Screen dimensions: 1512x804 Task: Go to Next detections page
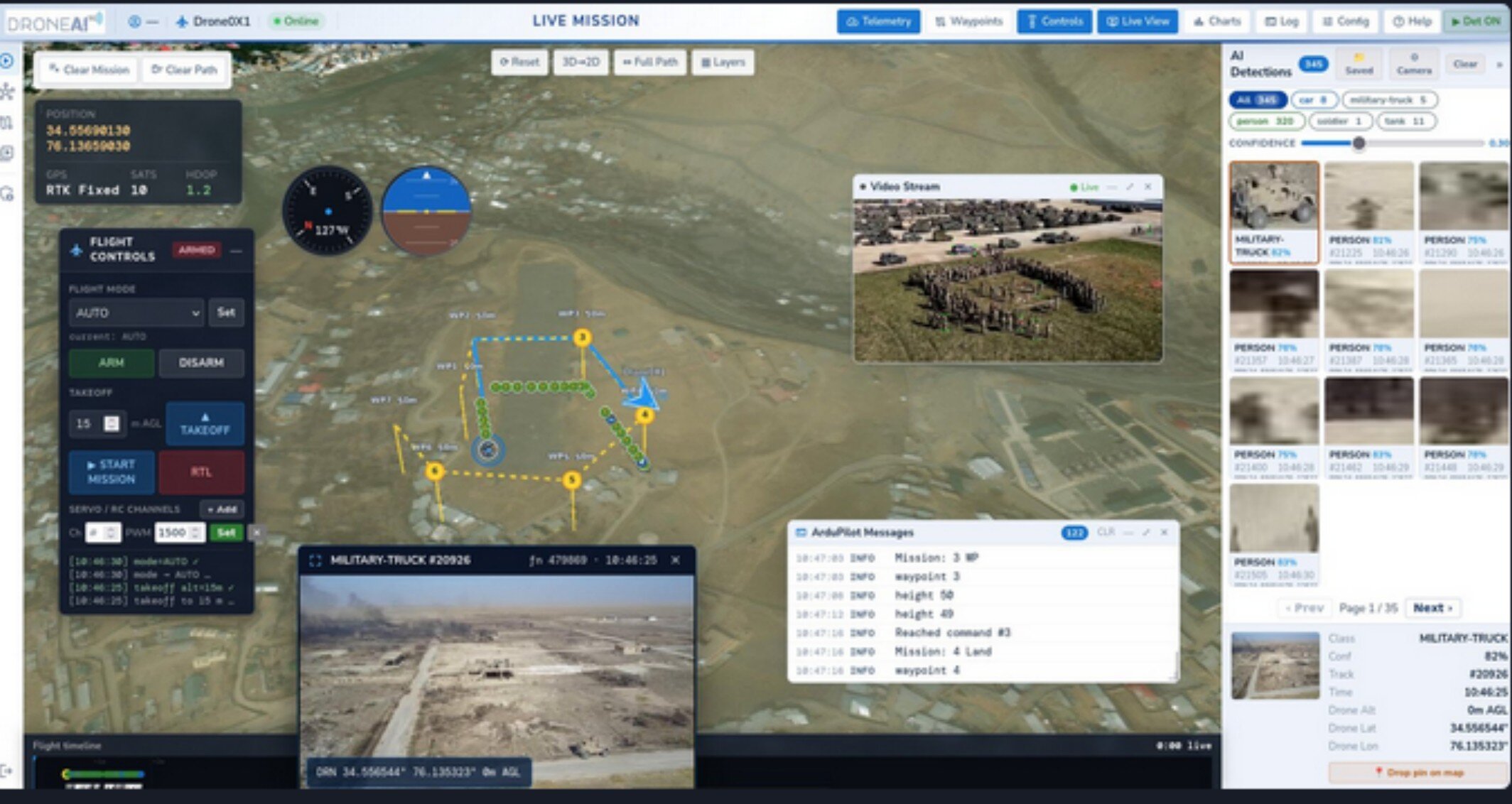click(x=1432, y=608)
